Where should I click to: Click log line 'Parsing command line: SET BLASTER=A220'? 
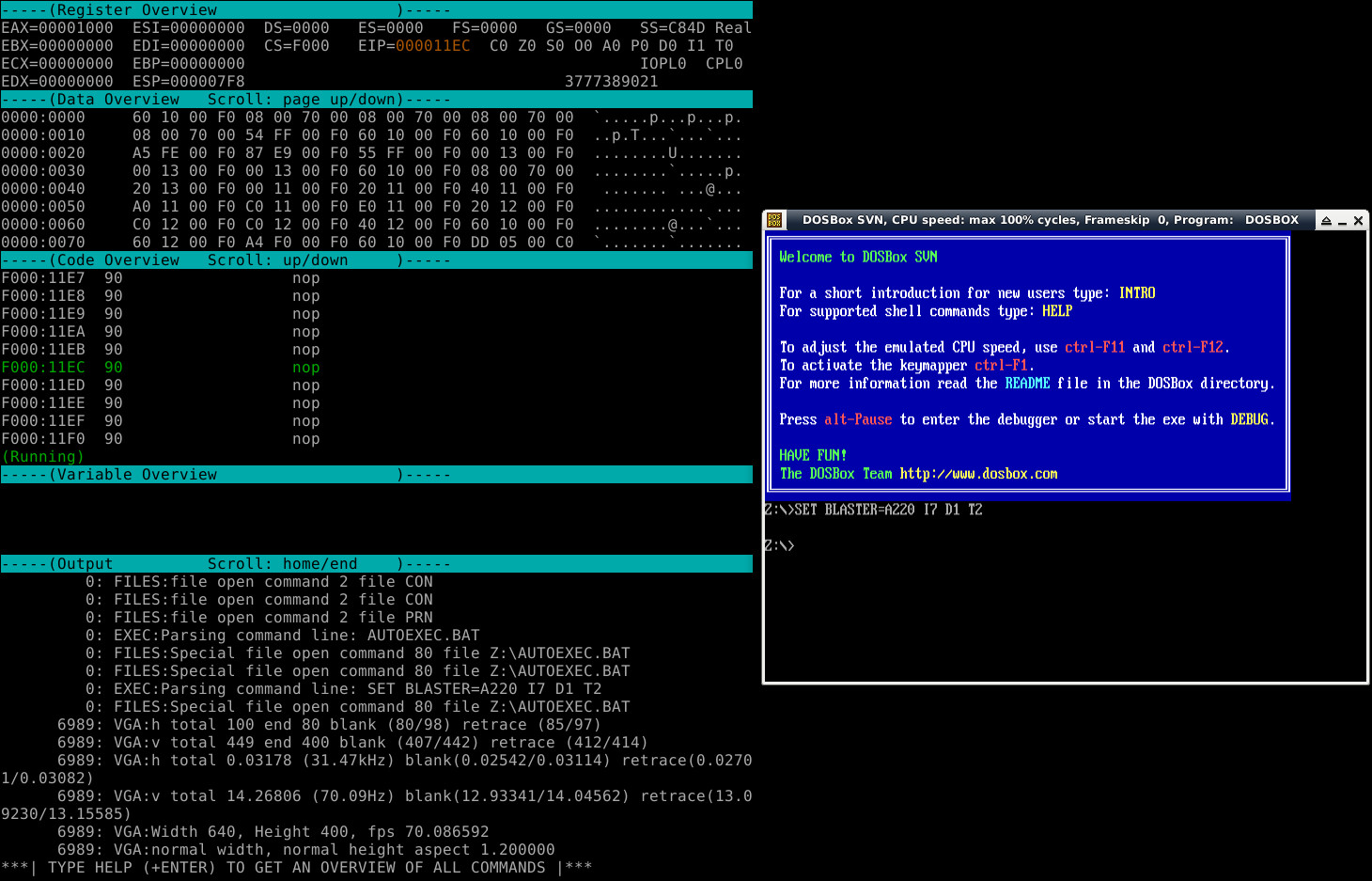[x=344, y=689]
